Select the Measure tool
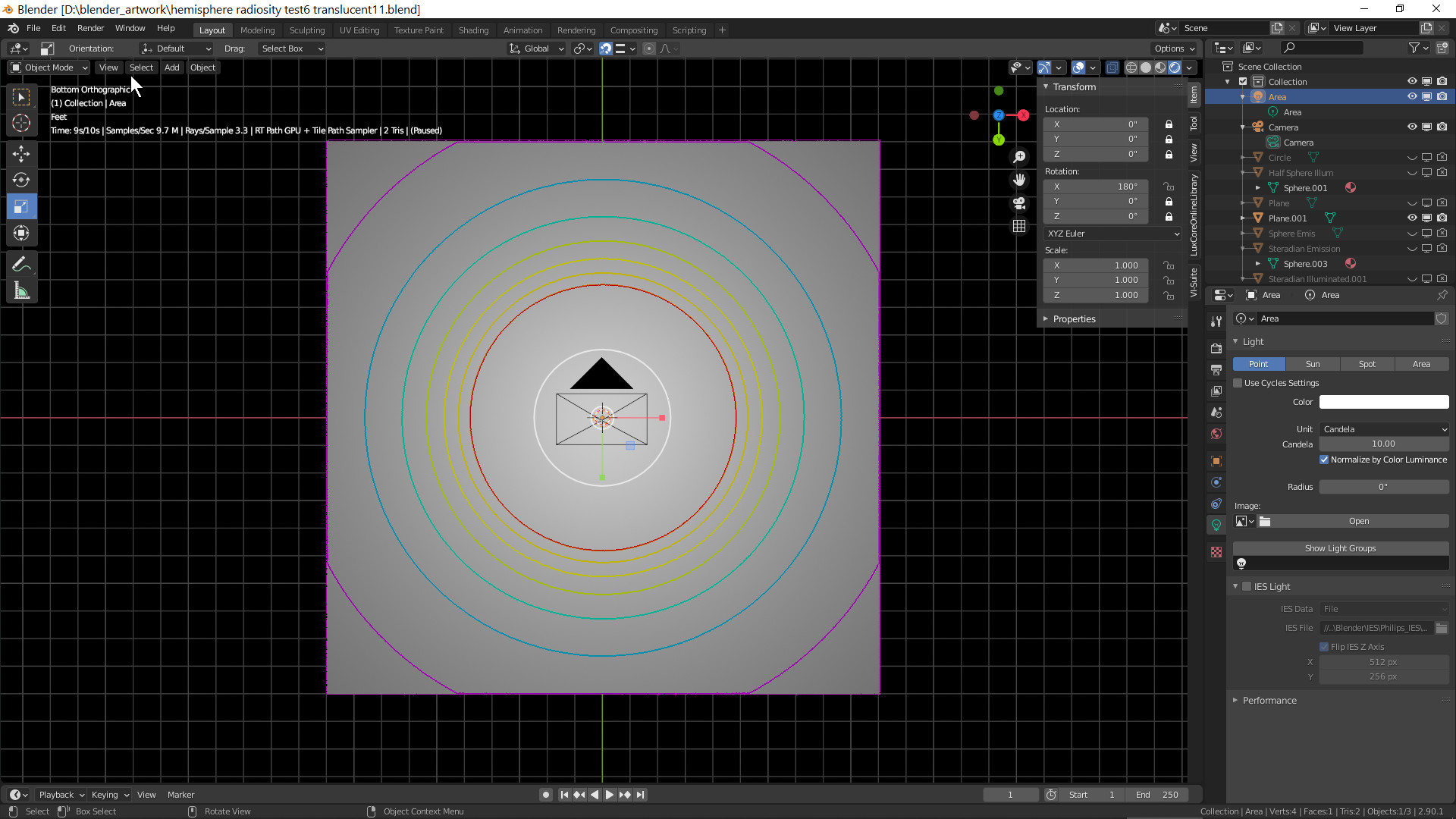 point(21,291)
